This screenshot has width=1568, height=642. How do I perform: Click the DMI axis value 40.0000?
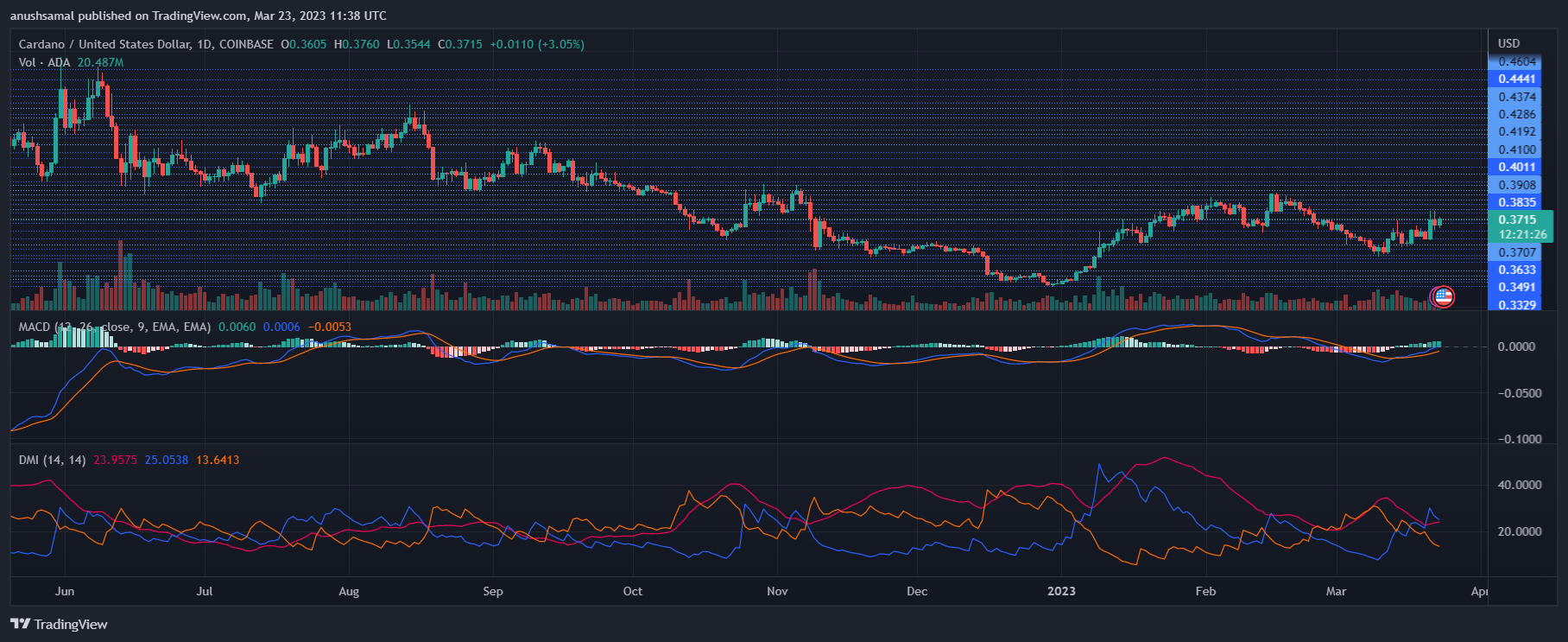[1520, 485]
